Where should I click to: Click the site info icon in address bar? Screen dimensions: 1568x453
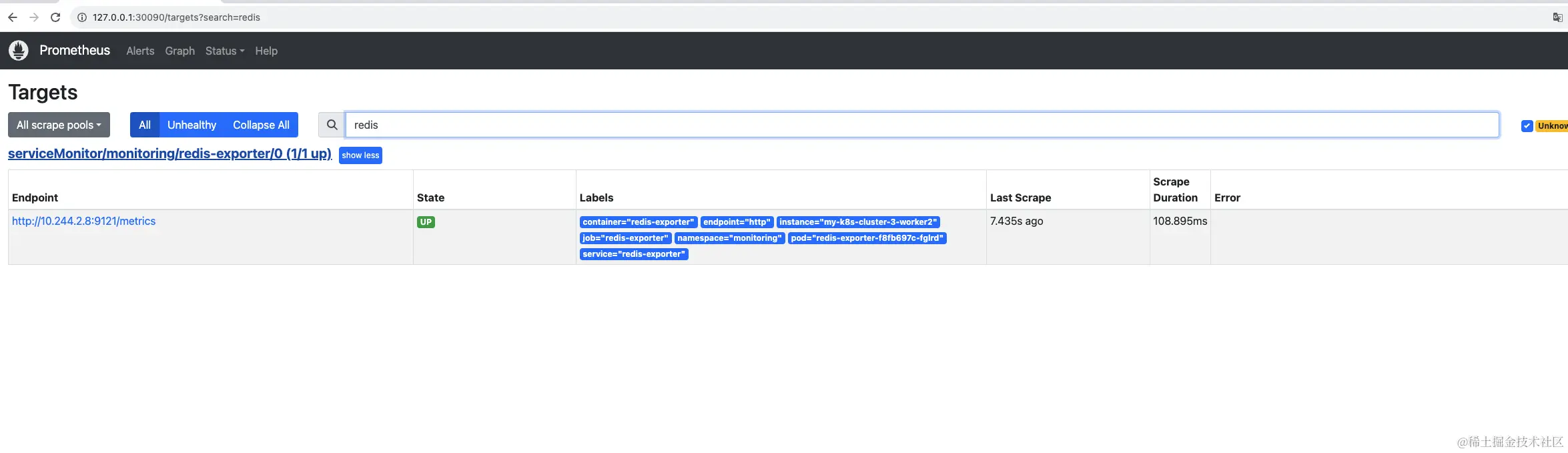coord(82,17)
